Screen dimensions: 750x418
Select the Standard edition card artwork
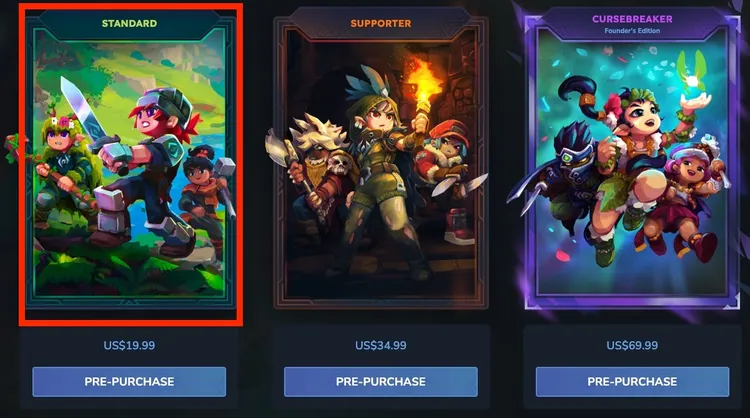[x=129, y=163]
